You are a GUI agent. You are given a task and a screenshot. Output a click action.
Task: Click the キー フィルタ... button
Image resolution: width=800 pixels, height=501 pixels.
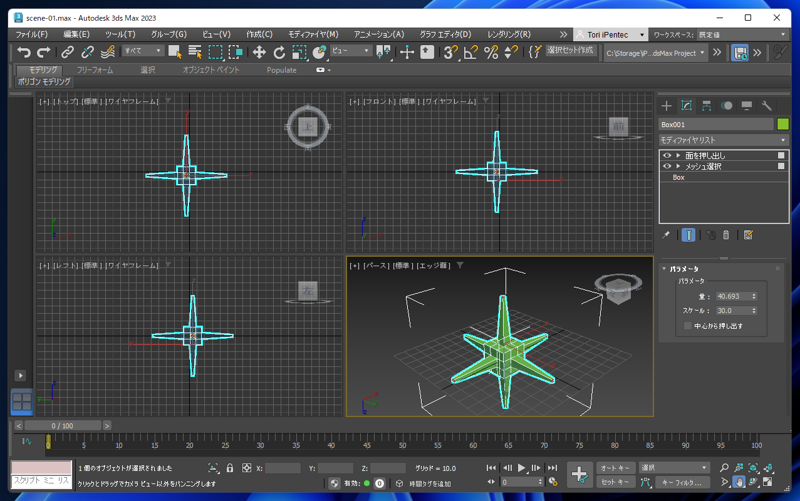[x=682, y=482]
